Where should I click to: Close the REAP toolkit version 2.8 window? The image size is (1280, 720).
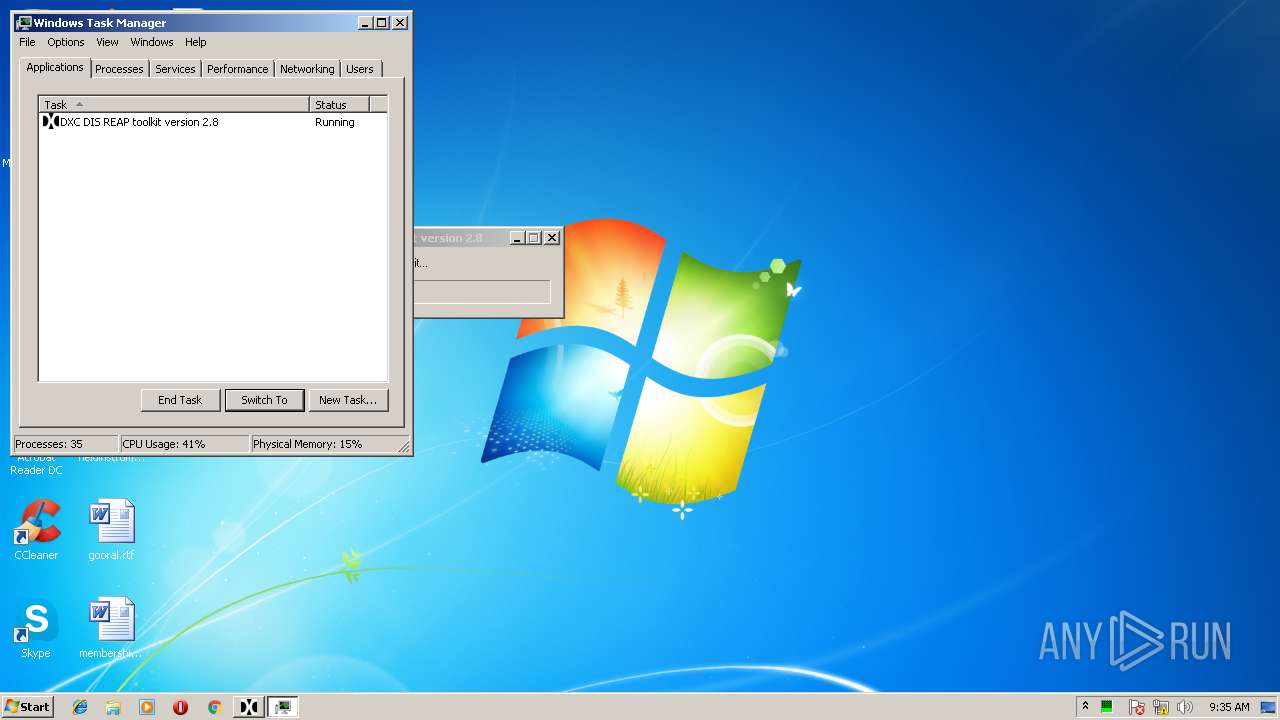point(551,238)
